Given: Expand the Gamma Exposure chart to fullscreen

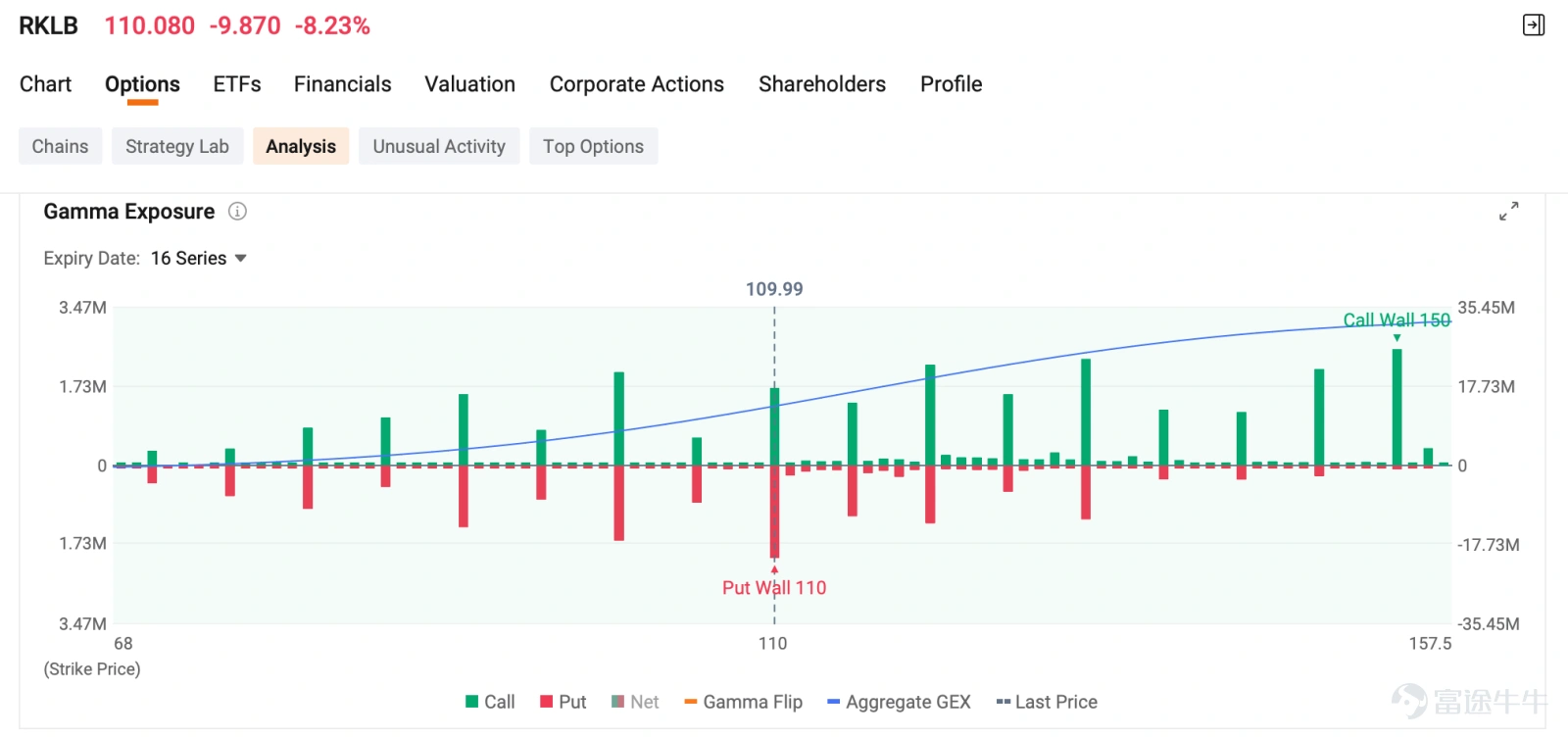Looking at the screenshot, I should click(x=1508, y=211).
